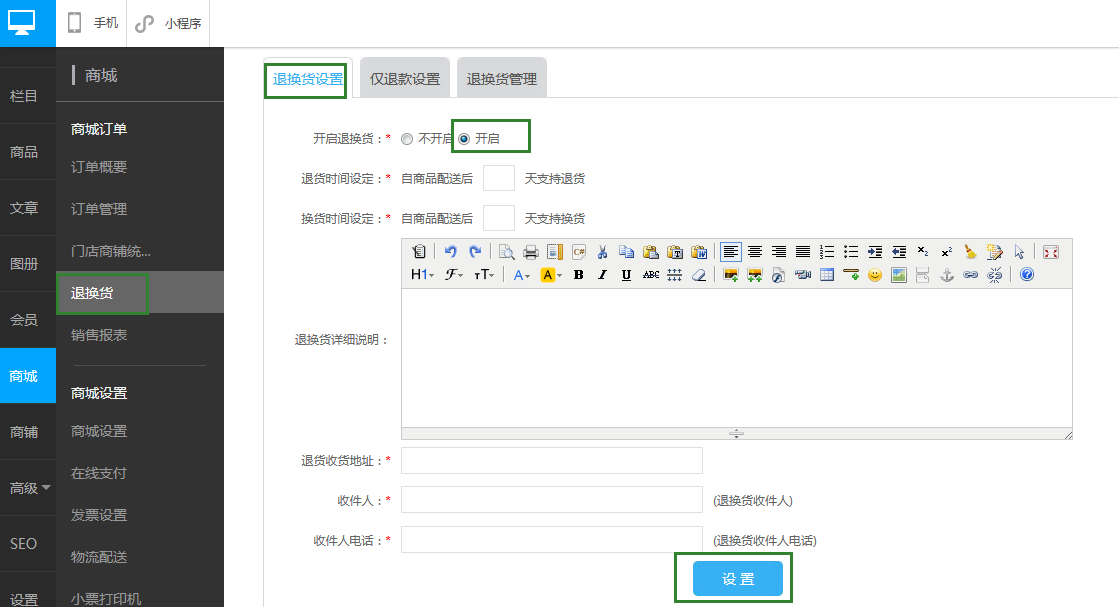This screenshot has height=607, width=1119.
Task: Select the 开启 radio option
Action: click(x=464, y=139)
